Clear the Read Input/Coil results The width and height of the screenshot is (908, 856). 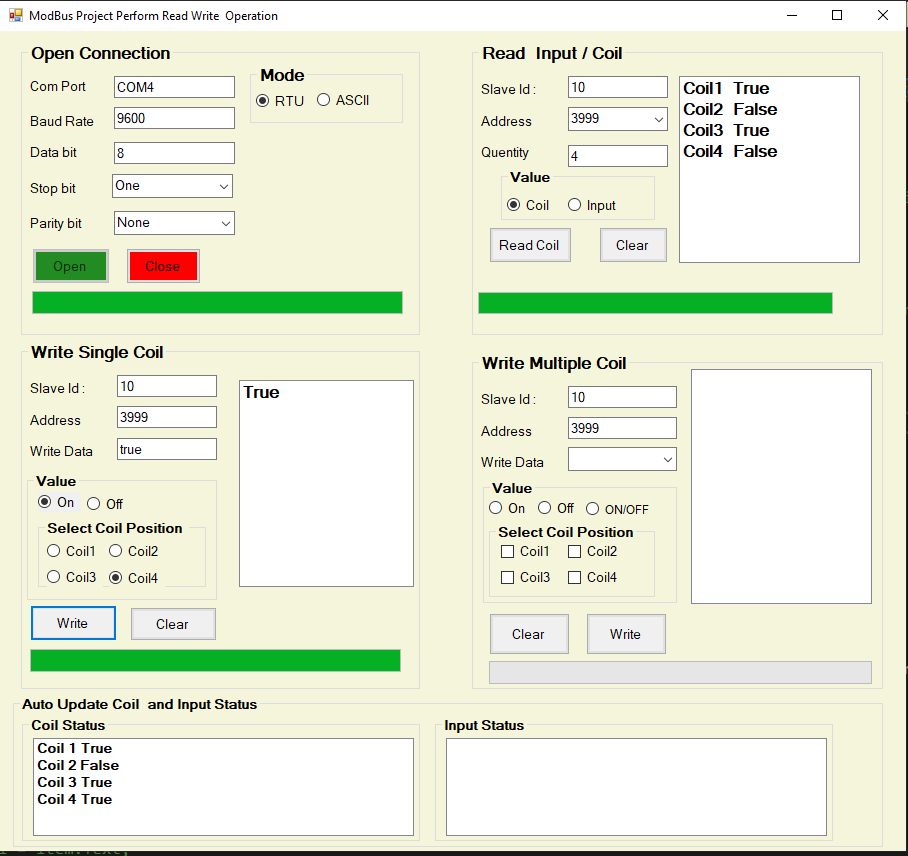pos(632,245)
